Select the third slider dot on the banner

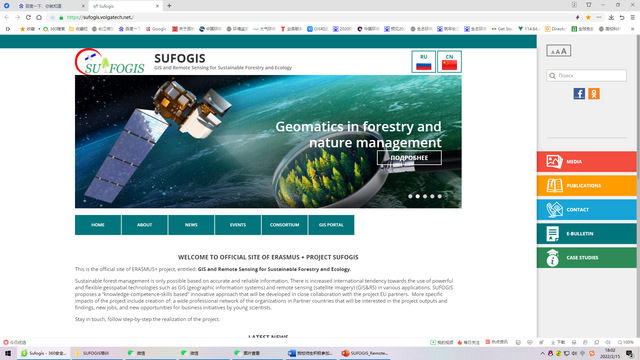click(x=425, y=196)
